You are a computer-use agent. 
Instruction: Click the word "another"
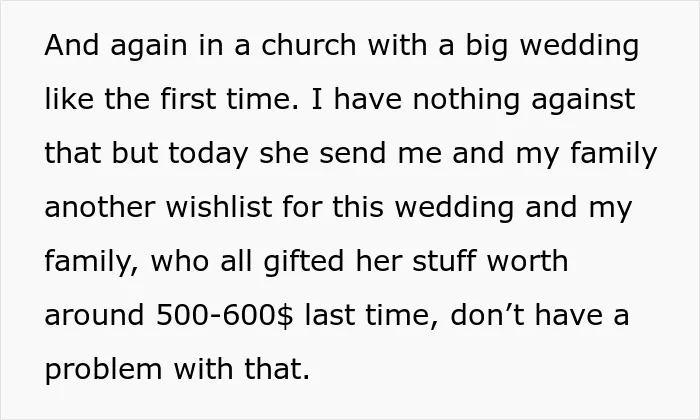[x=100, y=207]
